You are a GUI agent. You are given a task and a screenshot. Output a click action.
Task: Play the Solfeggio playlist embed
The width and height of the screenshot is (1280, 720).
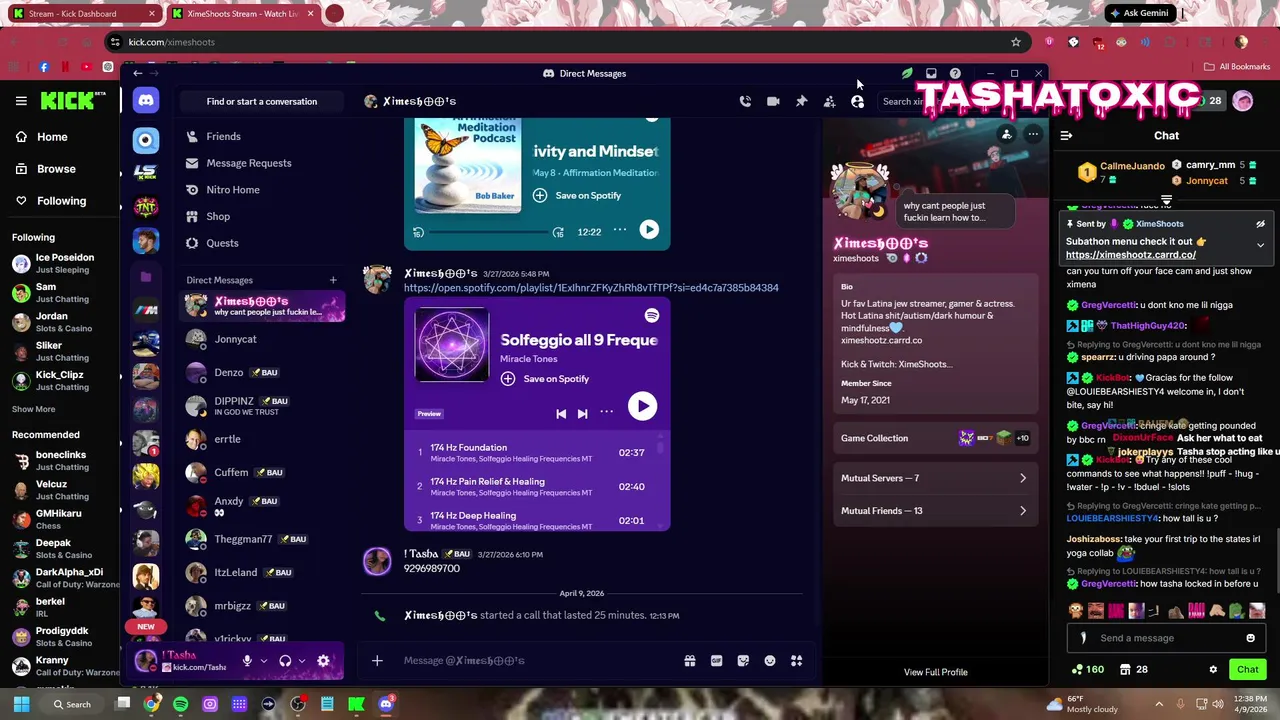(642, 405)
